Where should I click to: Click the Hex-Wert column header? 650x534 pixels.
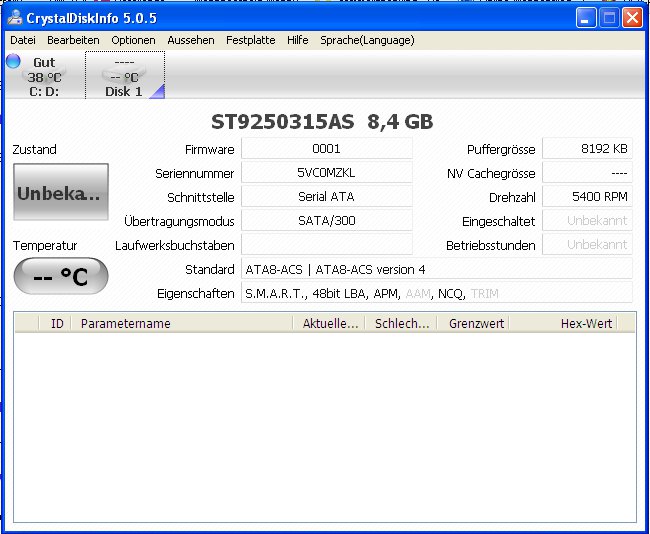tap(563, 323)
